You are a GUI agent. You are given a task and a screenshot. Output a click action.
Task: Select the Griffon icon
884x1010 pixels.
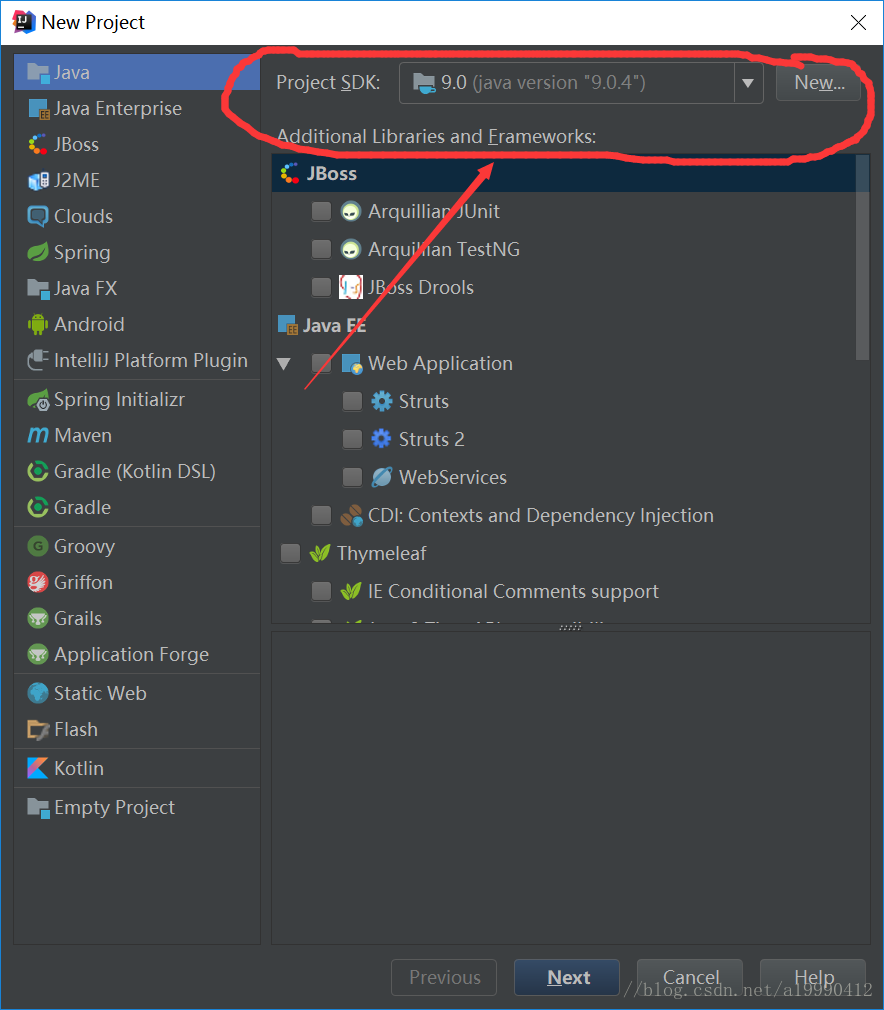[38, 582]
